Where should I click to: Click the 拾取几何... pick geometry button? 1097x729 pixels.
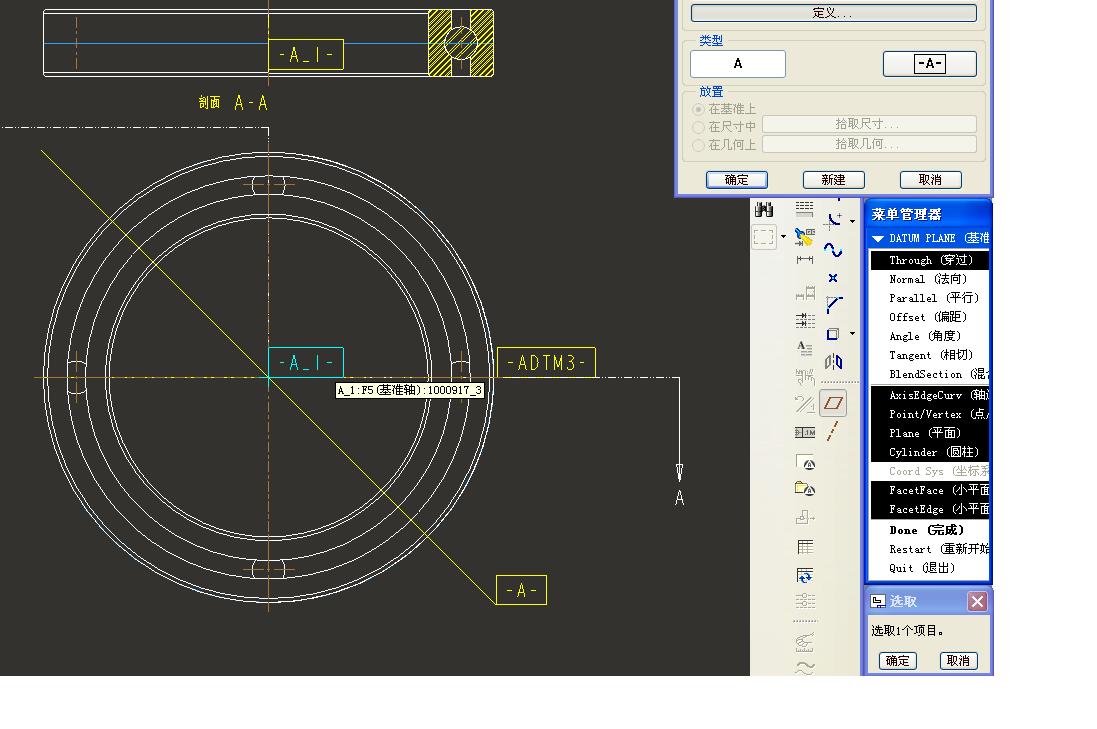869,144
